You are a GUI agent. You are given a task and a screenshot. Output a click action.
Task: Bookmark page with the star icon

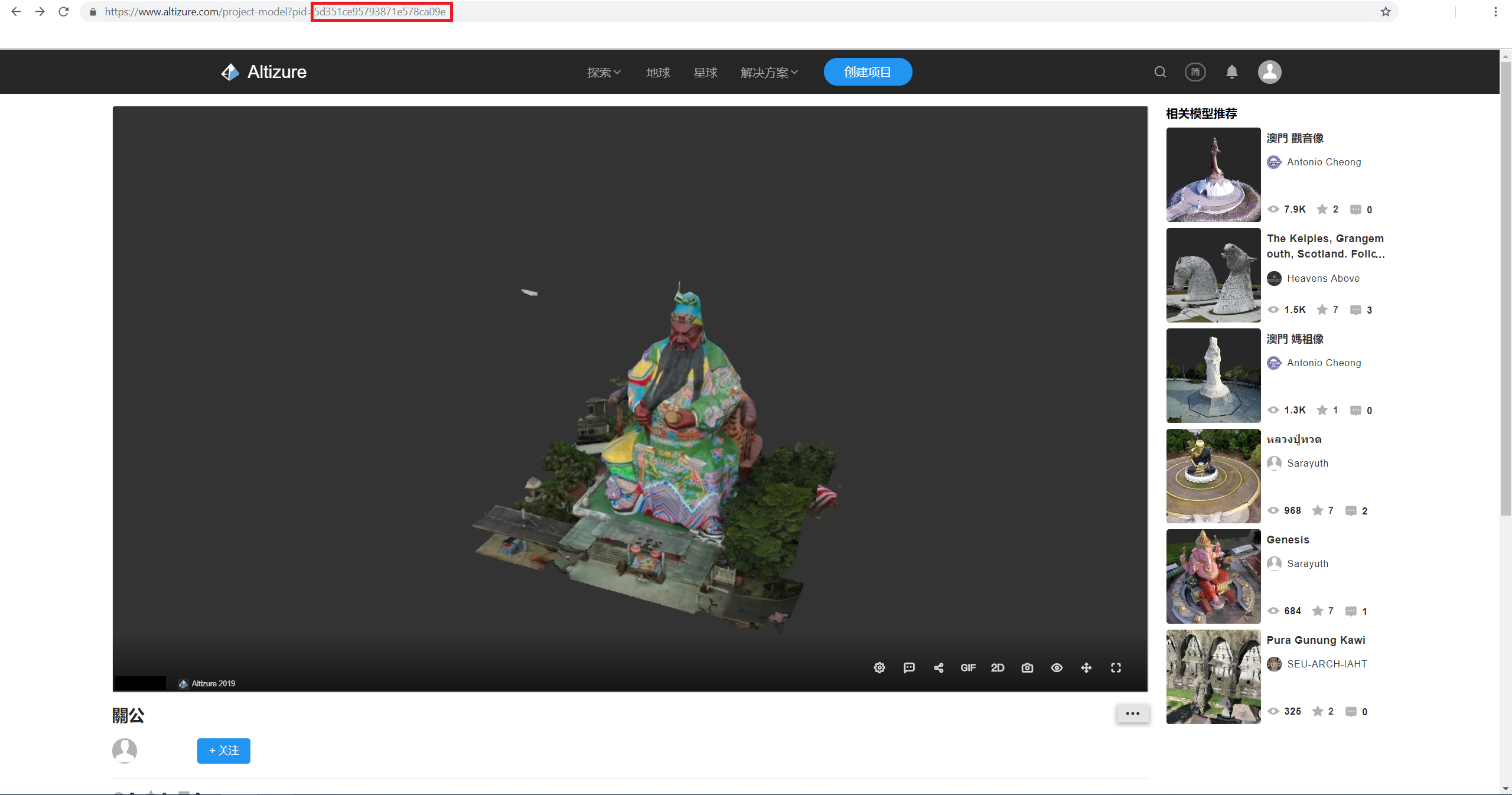click(1385, 11)
